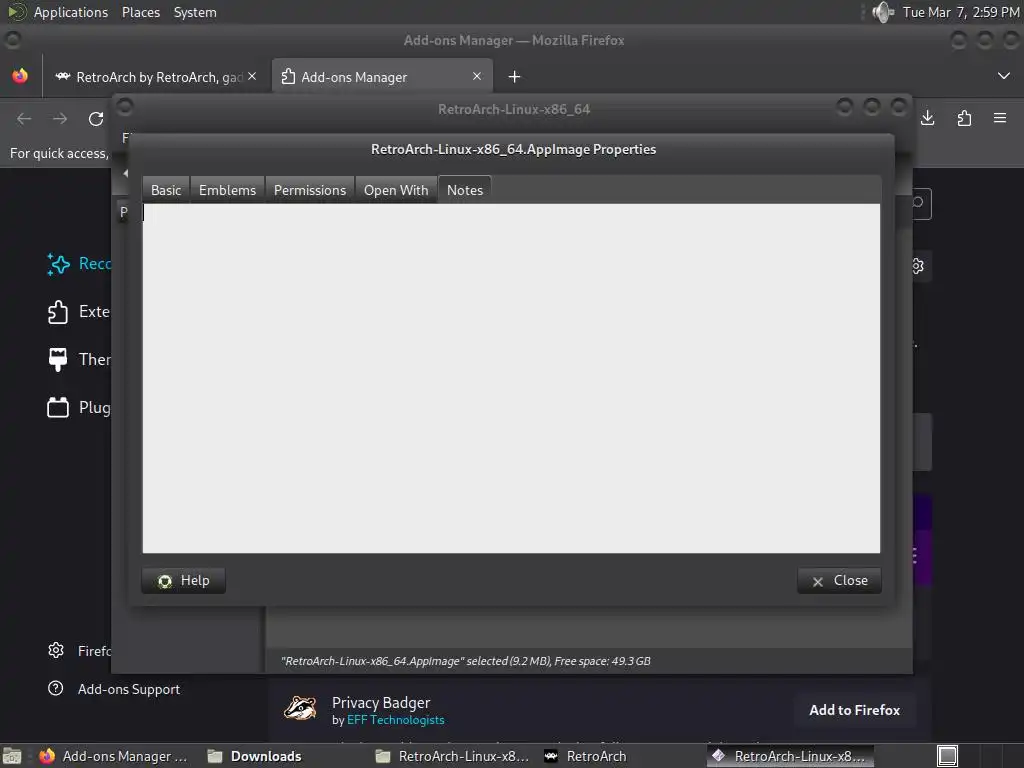This screenshot has height=768, width=1024.
Task: Open the Emblems tab
Action: pos(227,190)
